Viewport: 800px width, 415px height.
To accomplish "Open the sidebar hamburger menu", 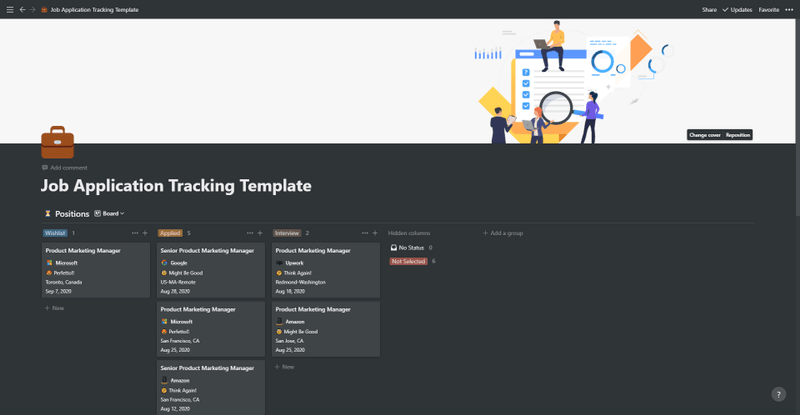I will [x=10, y=10].
